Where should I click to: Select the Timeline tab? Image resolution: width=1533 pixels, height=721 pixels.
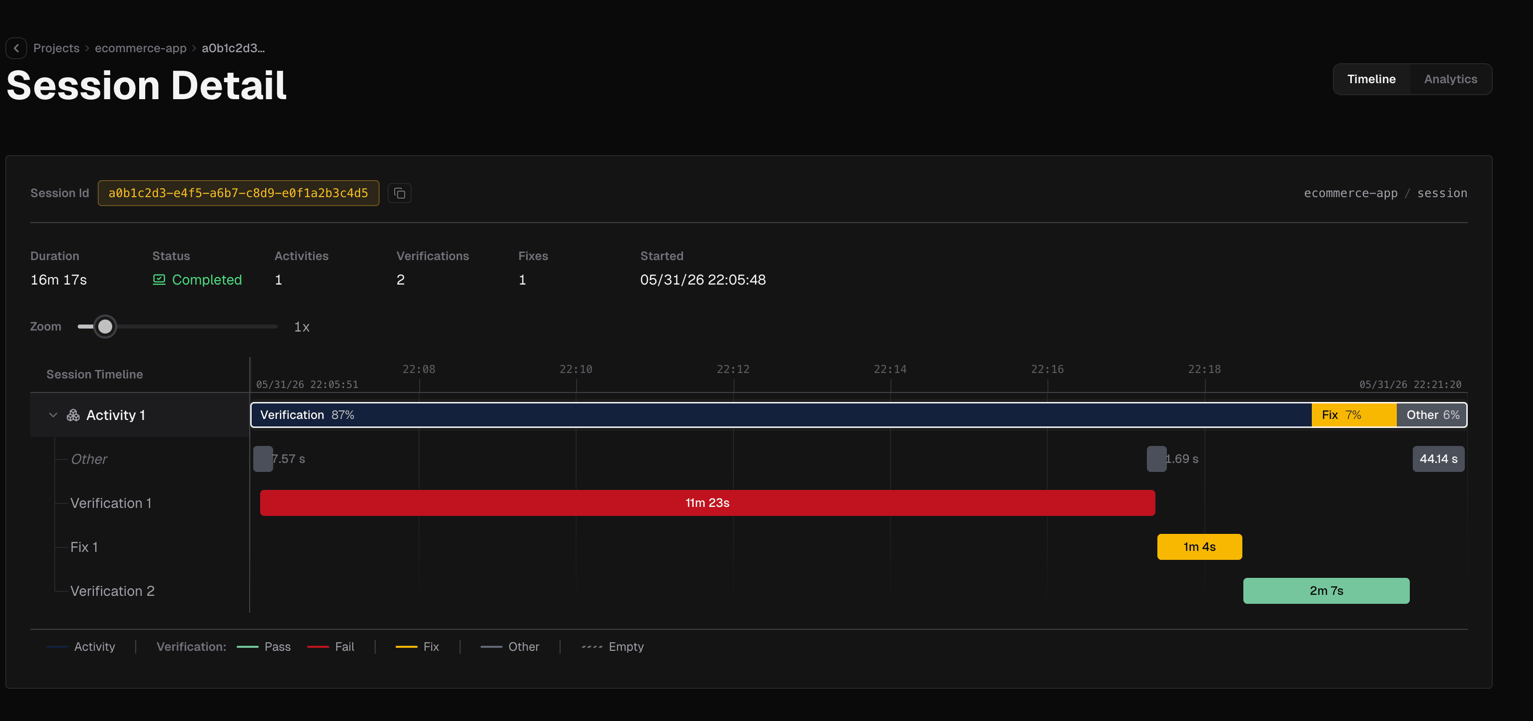[x=1371, y=79]
